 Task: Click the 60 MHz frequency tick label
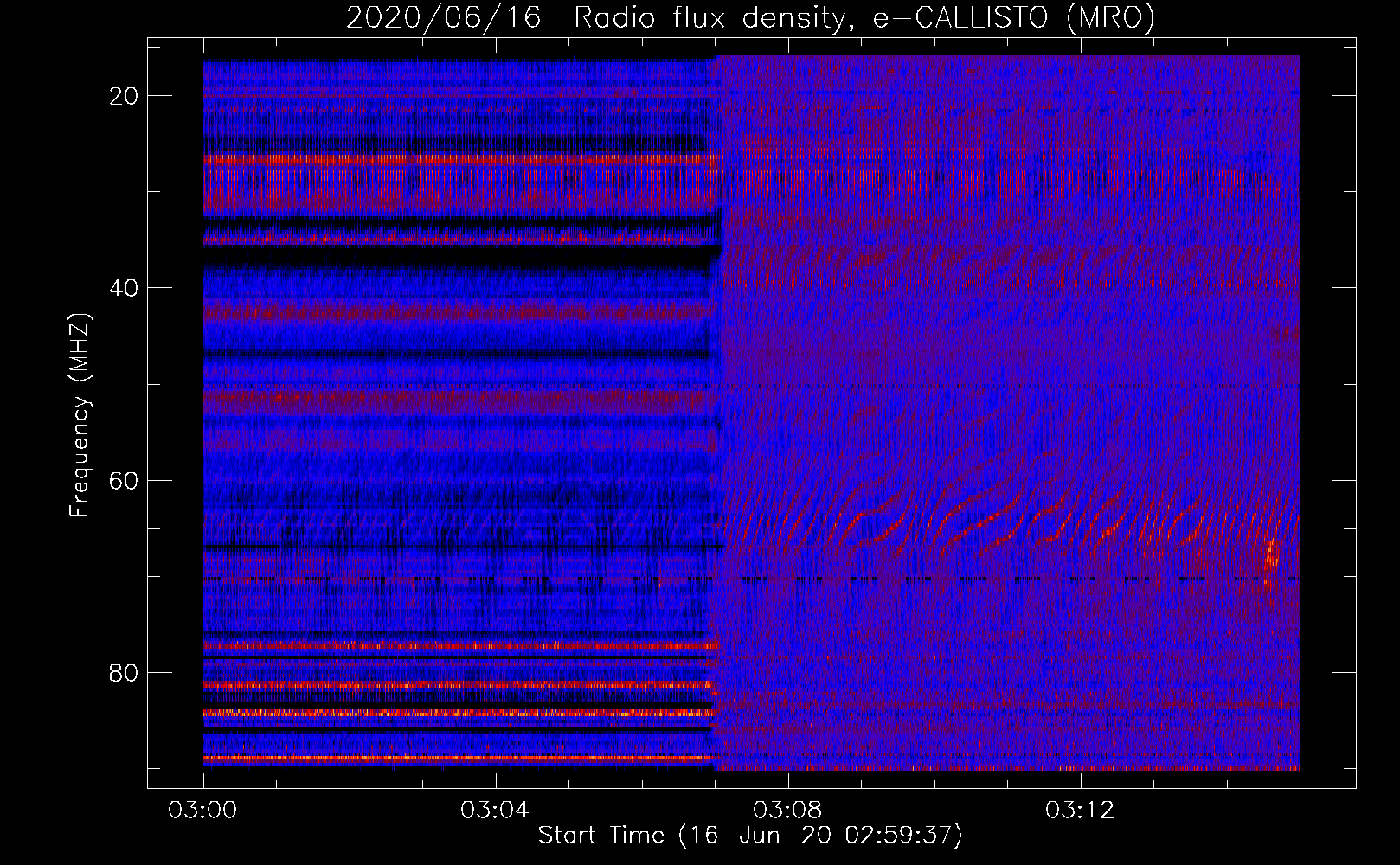[x=124, y=480]
